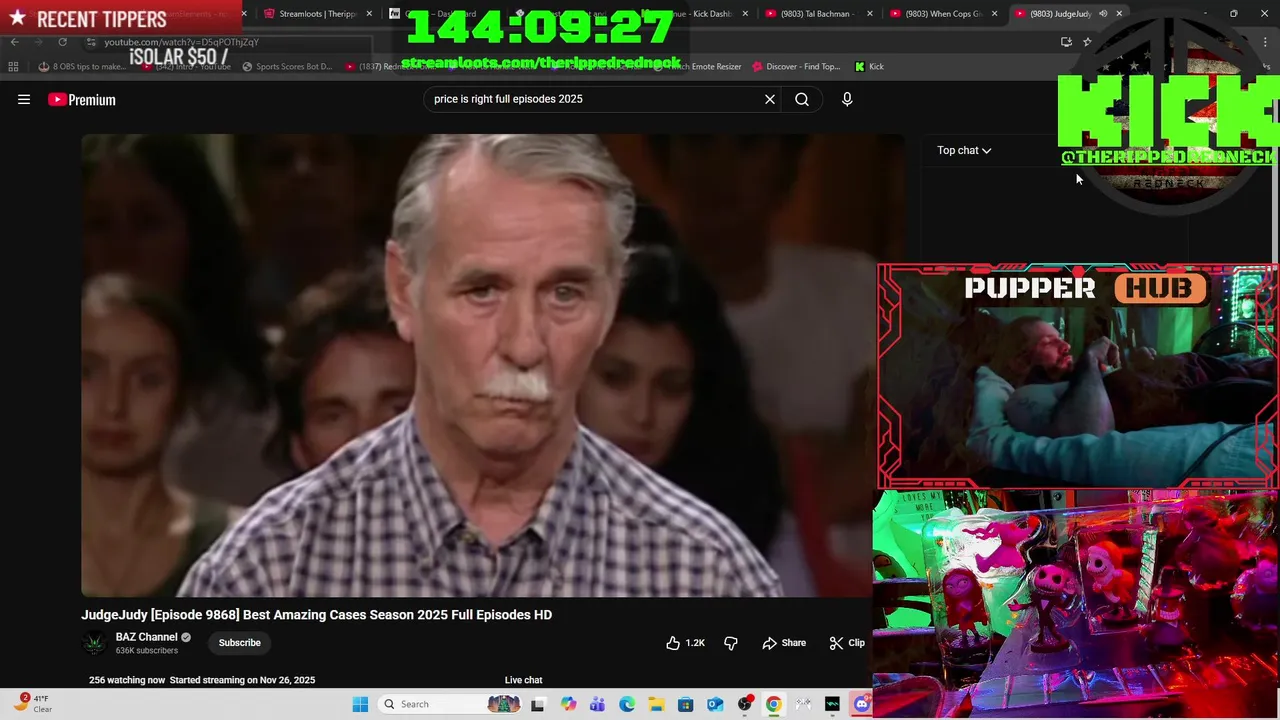Image resolution: width=1280 pixels, height=720 pixels.
Task: Subscribe to BAZ Channel
Action: pos(239,643)
